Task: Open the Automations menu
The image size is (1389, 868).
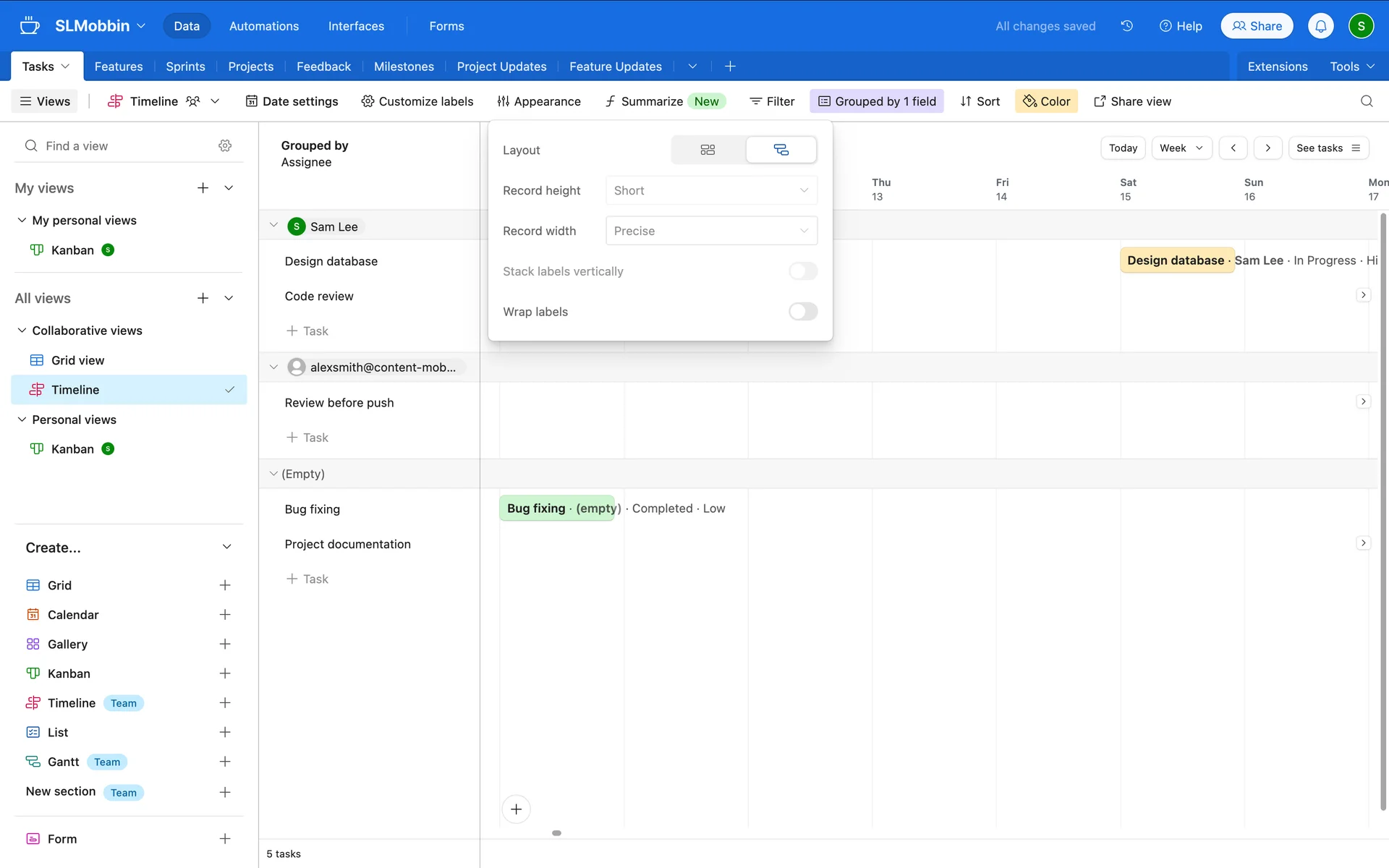Action: pos(263,26)
